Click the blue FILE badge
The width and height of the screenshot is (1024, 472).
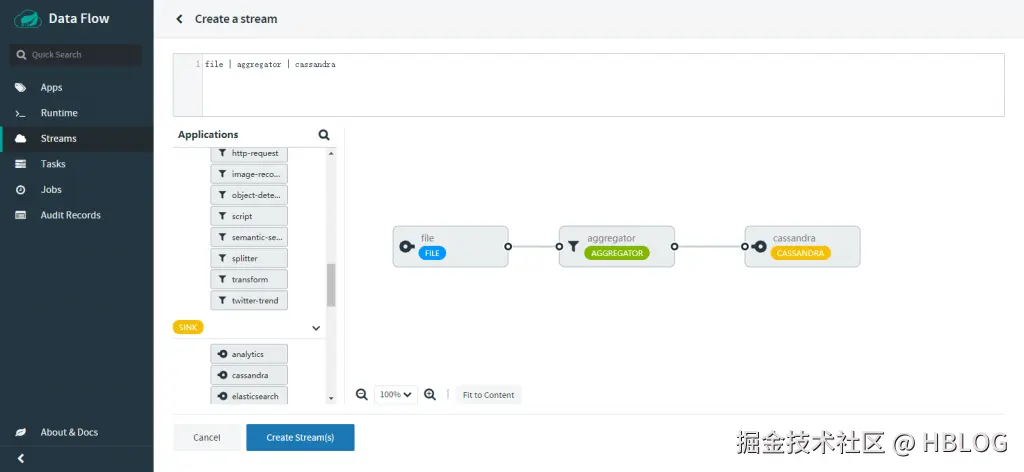pyautogui.click(x=432, y=253)
